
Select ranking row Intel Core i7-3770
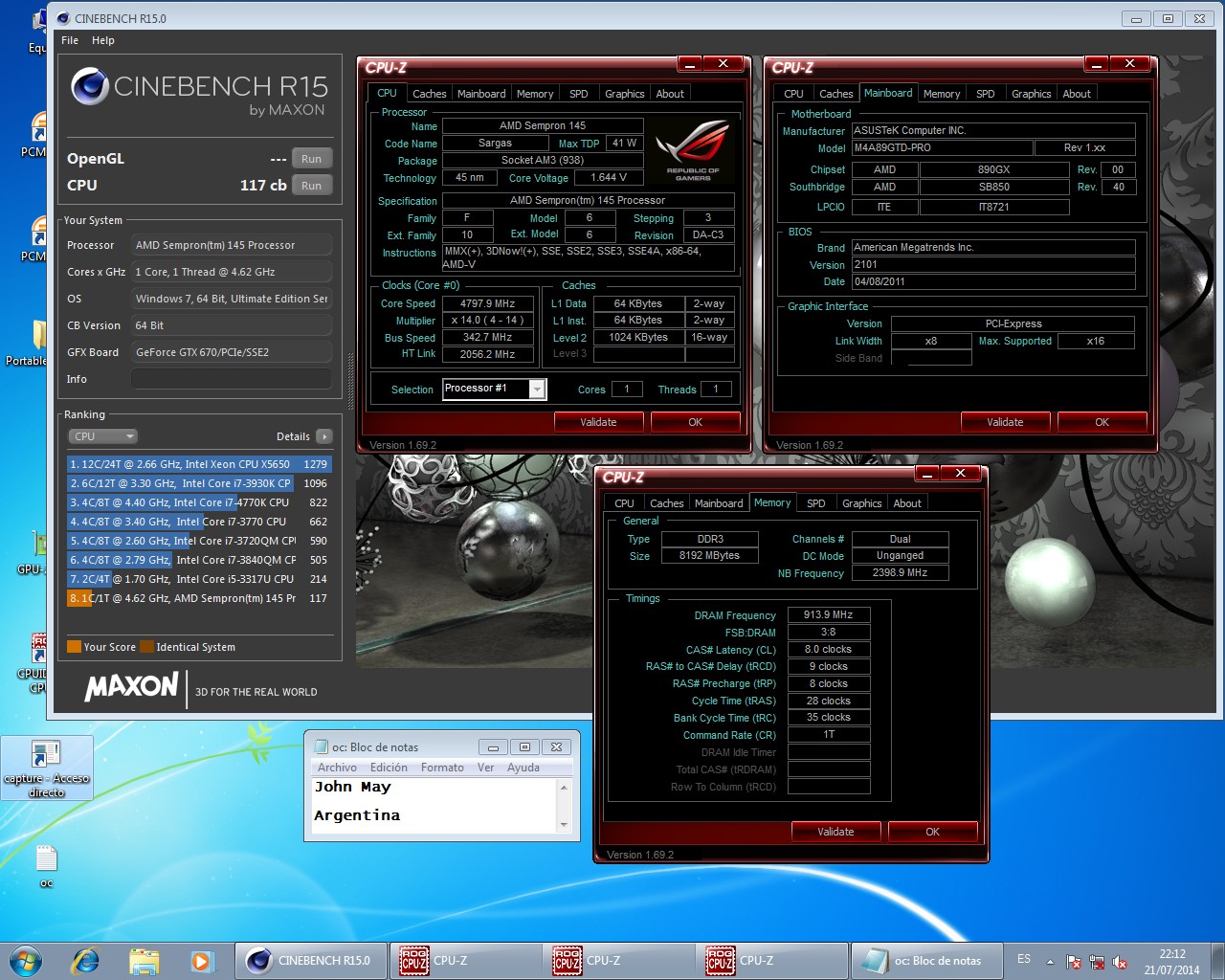point(199,522)
